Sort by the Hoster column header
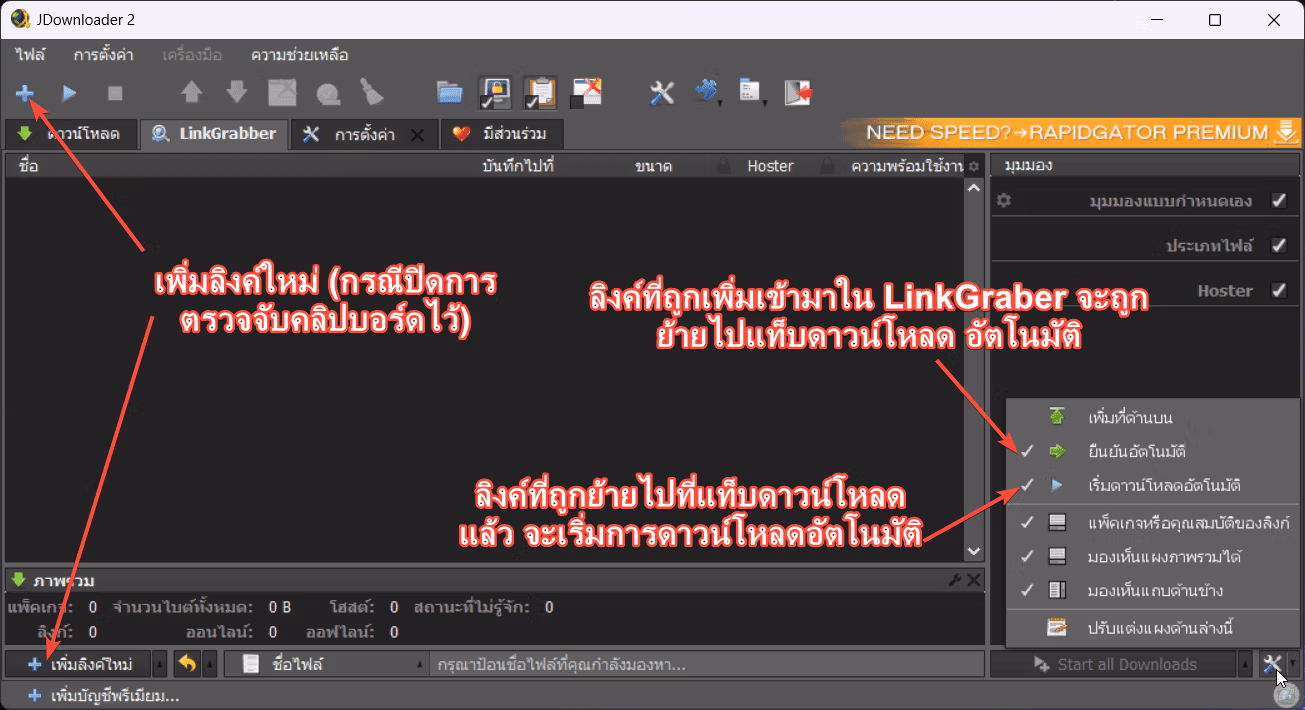 click(770, 166)
